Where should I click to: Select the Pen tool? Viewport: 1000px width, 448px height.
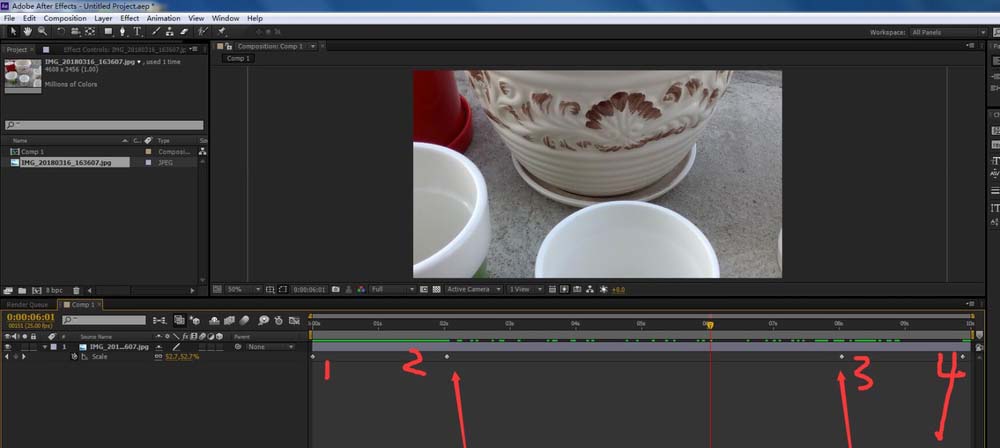tap(122, 31)
